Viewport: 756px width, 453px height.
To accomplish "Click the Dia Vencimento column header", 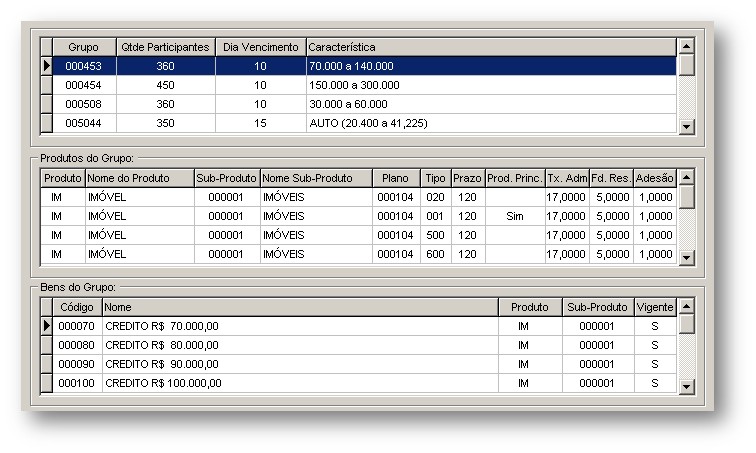I will point(260,47).
